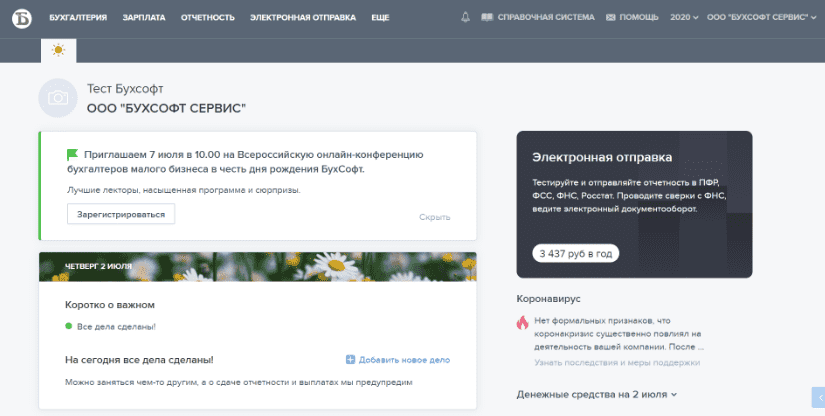Viewport: 825px width, 416px height.
Task: Open the Помощь link
Action: click(x=639, y=17)
